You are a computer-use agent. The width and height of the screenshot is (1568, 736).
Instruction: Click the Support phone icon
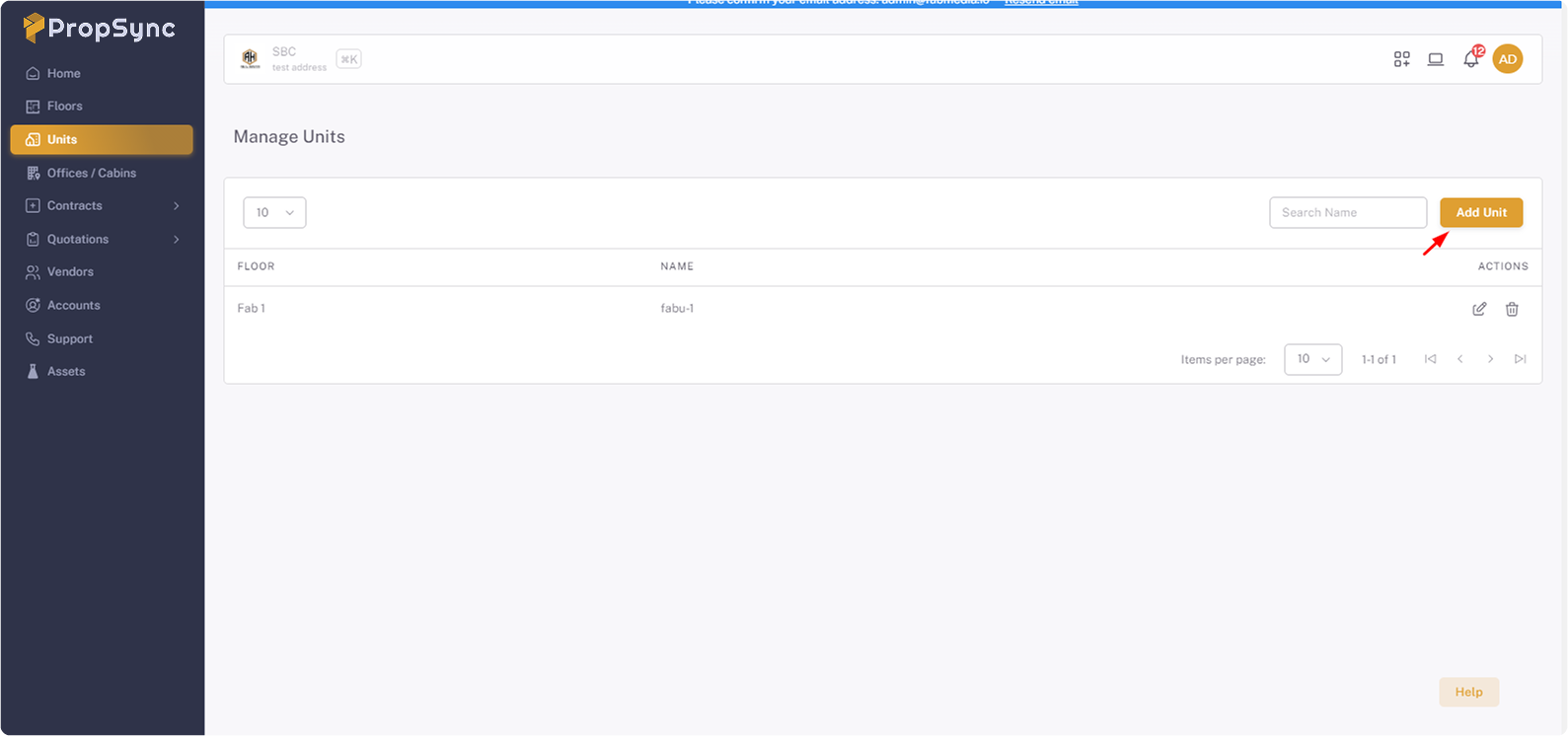pyautogui.click(x=33, y=338)
